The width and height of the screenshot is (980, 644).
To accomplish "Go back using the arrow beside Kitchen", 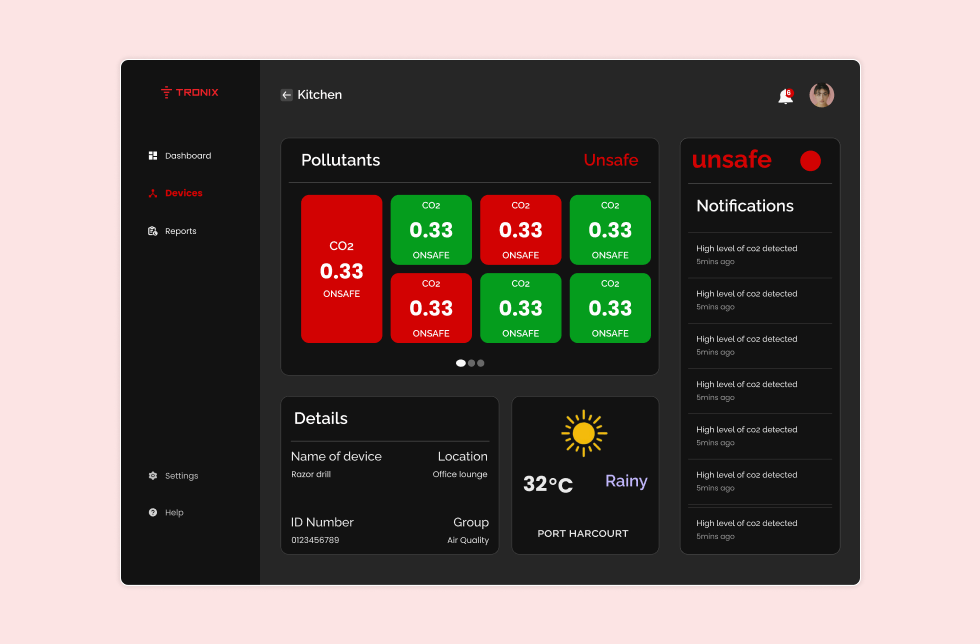I will coord(286,95).
